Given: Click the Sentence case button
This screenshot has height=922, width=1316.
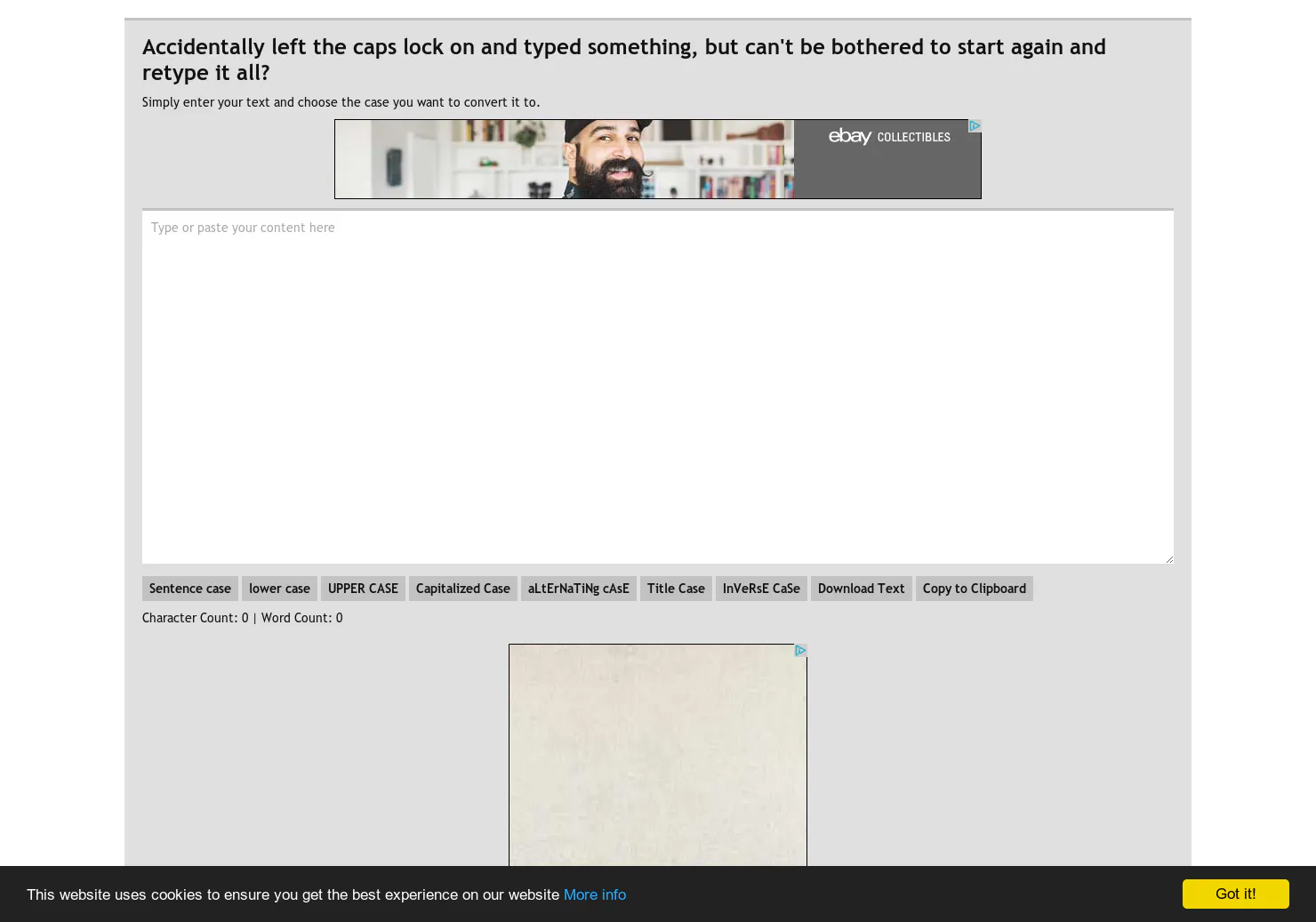Looking at the screenshot, I should (190, 589).
